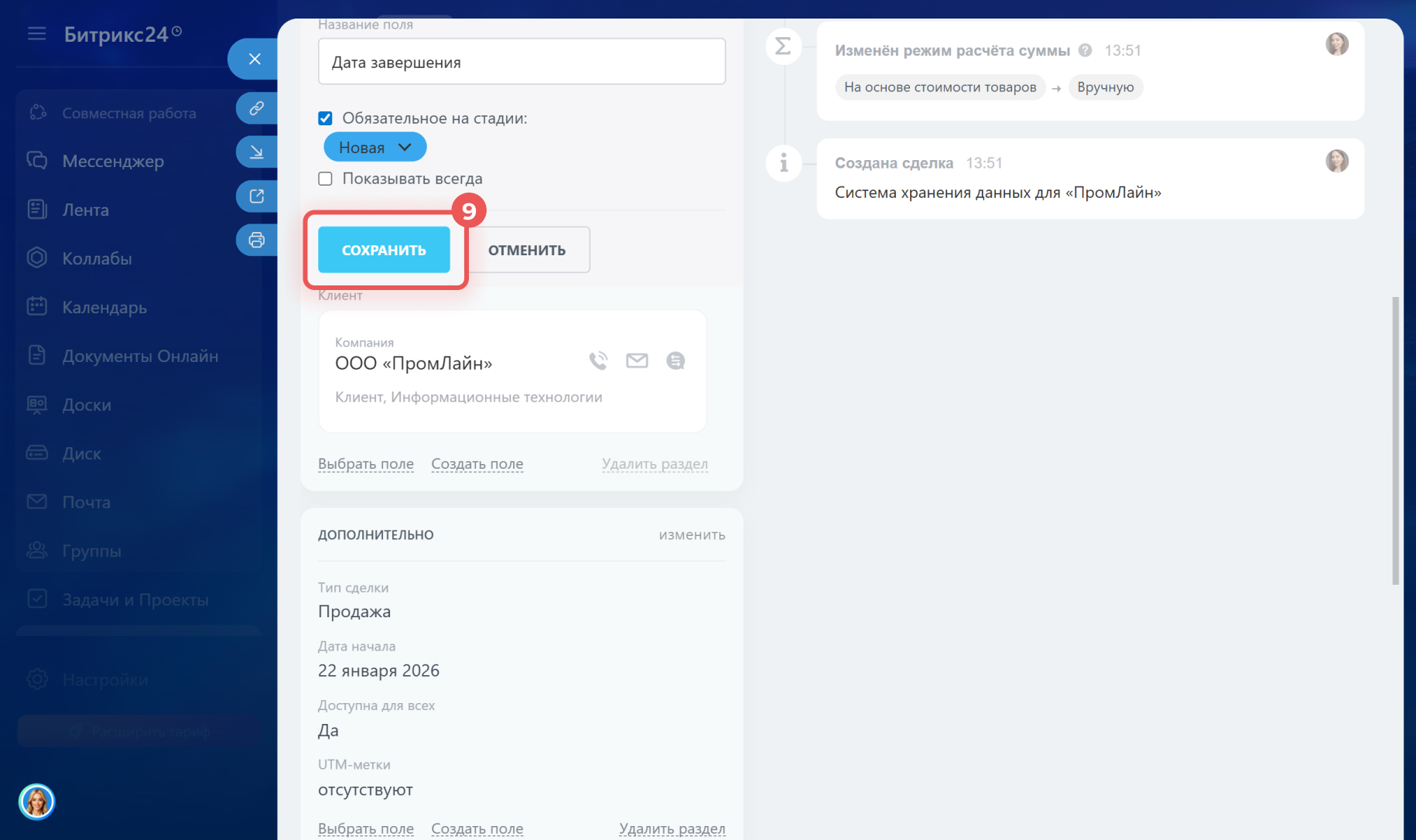Enable the Показывать всегда checkbox
1416x840 pixels.
(326, 179)
